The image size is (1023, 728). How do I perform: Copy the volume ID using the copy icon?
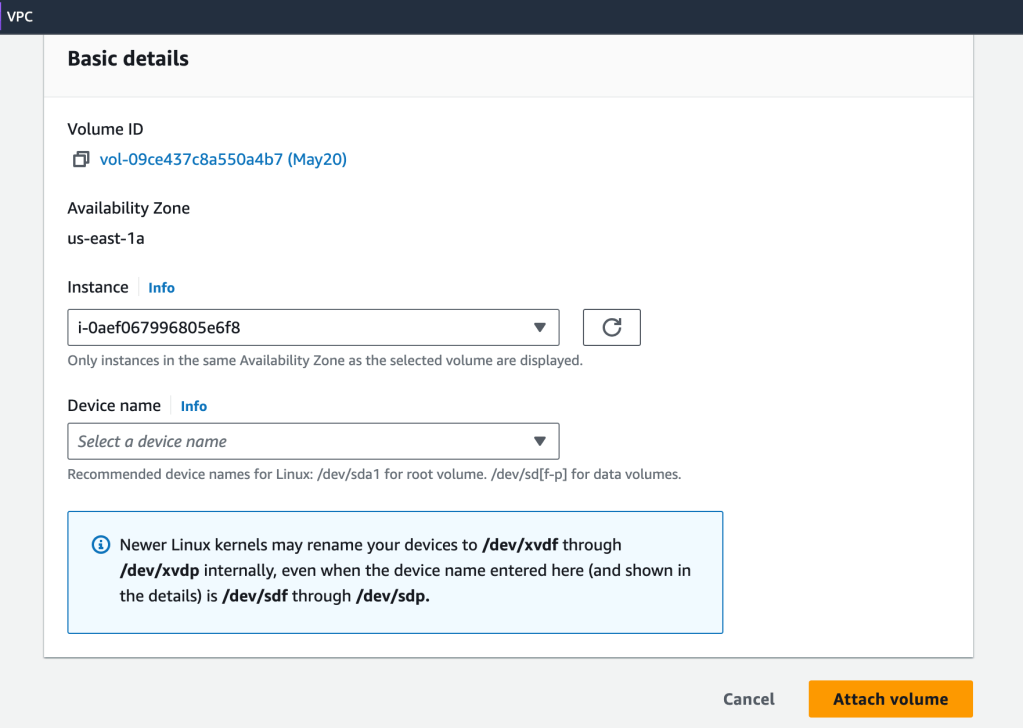[x=81, y=160]
